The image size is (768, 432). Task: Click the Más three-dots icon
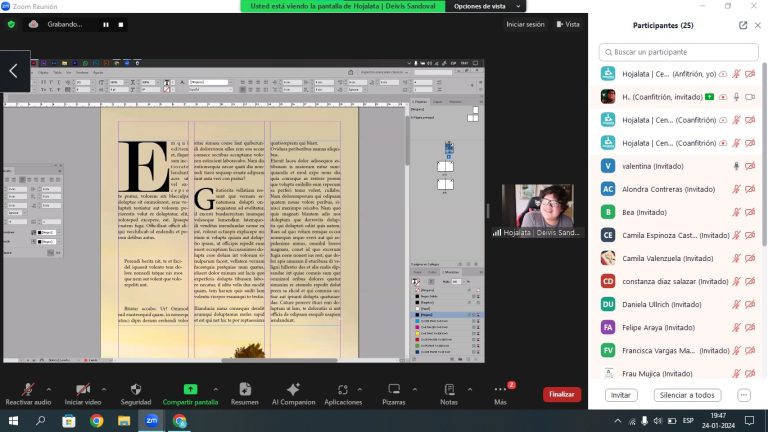click(500, 388)
